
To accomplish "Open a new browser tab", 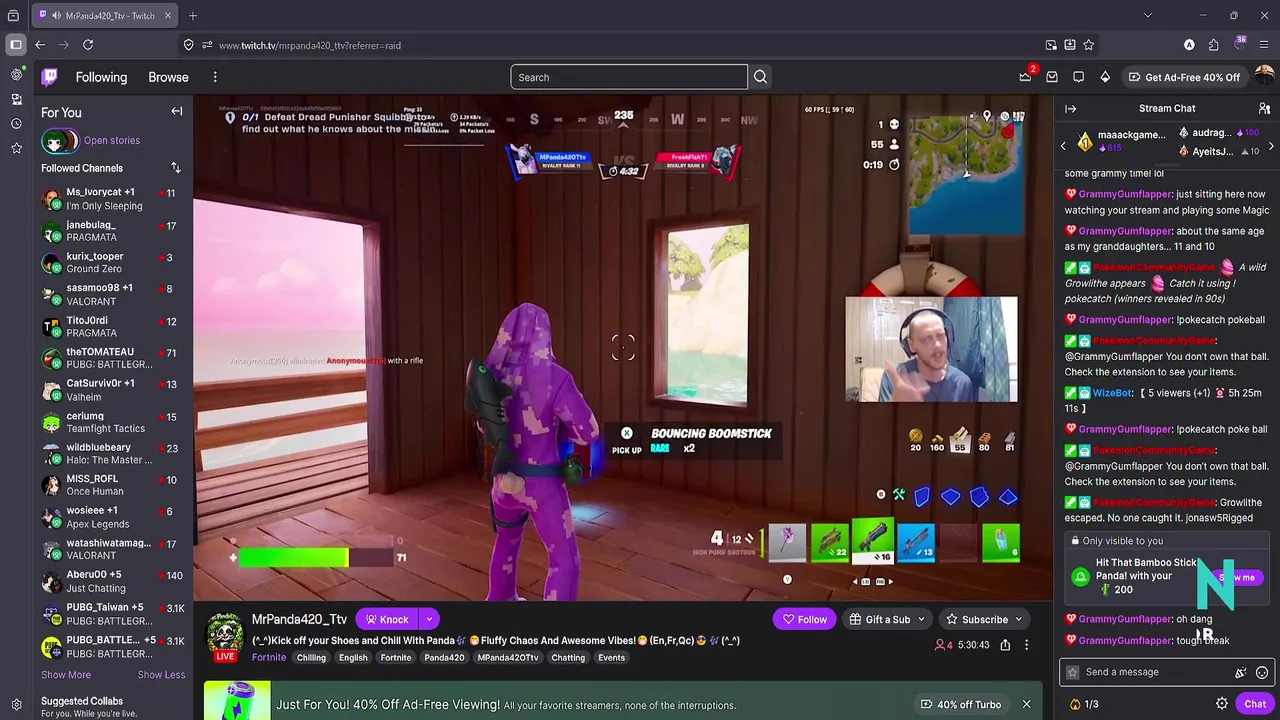I will coord(193,15).
